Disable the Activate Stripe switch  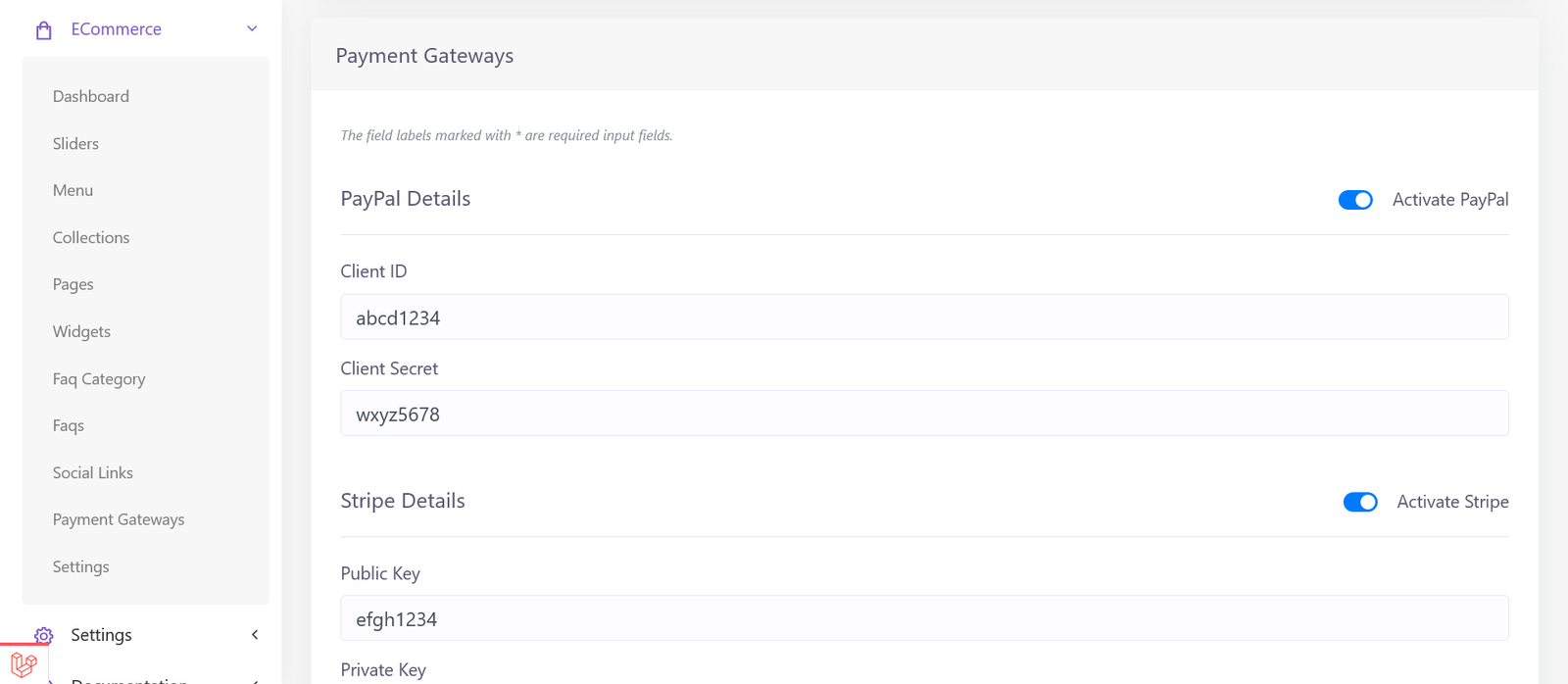pos(1359,502)
